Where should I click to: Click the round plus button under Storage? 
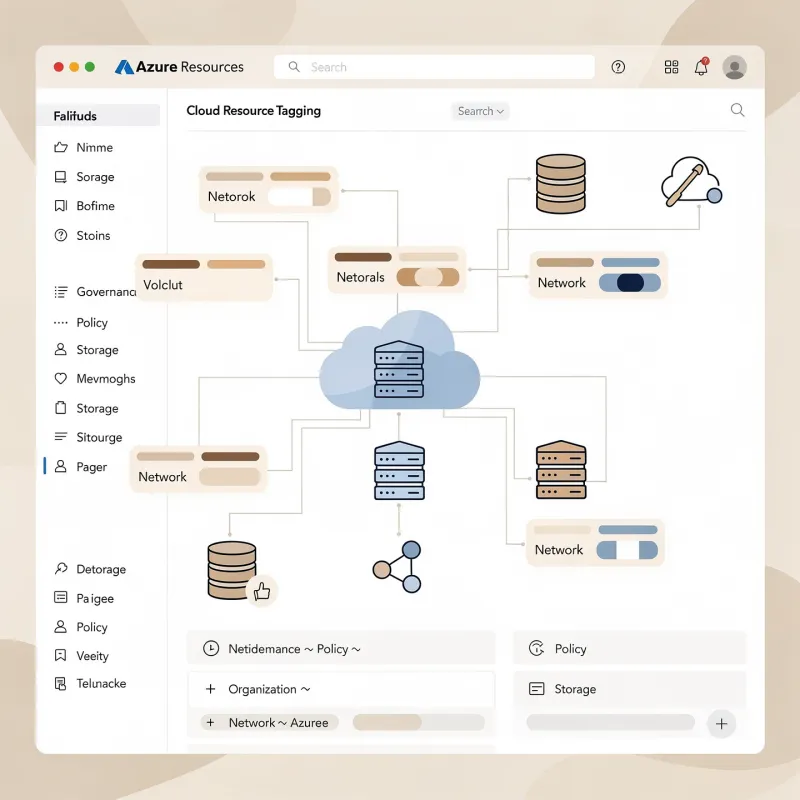(721, 723)
